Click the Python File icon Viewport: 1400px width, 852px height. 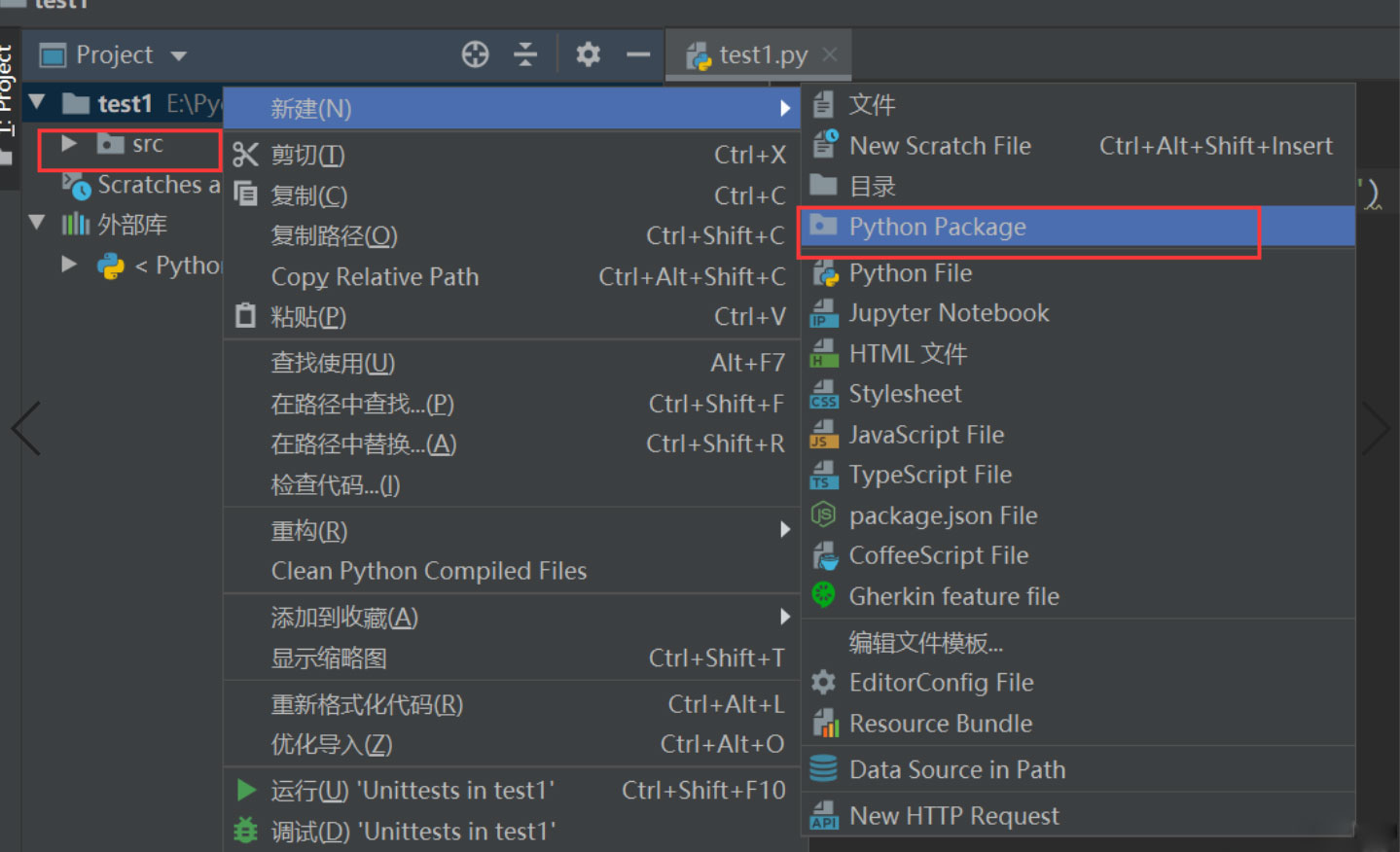coord(824,273)
